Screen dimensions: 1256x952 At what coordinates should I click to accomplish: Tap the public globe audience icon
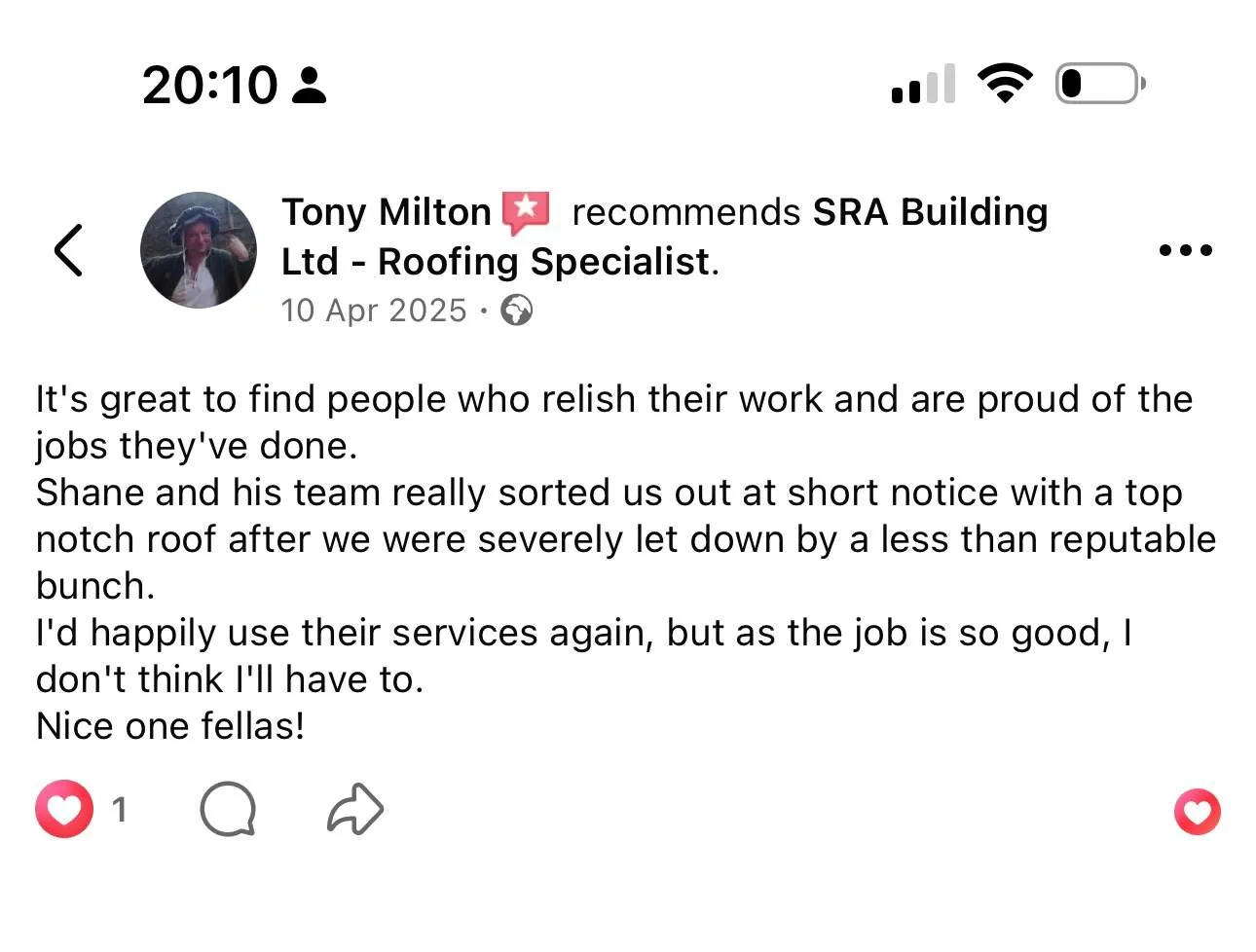coord(516,311)
